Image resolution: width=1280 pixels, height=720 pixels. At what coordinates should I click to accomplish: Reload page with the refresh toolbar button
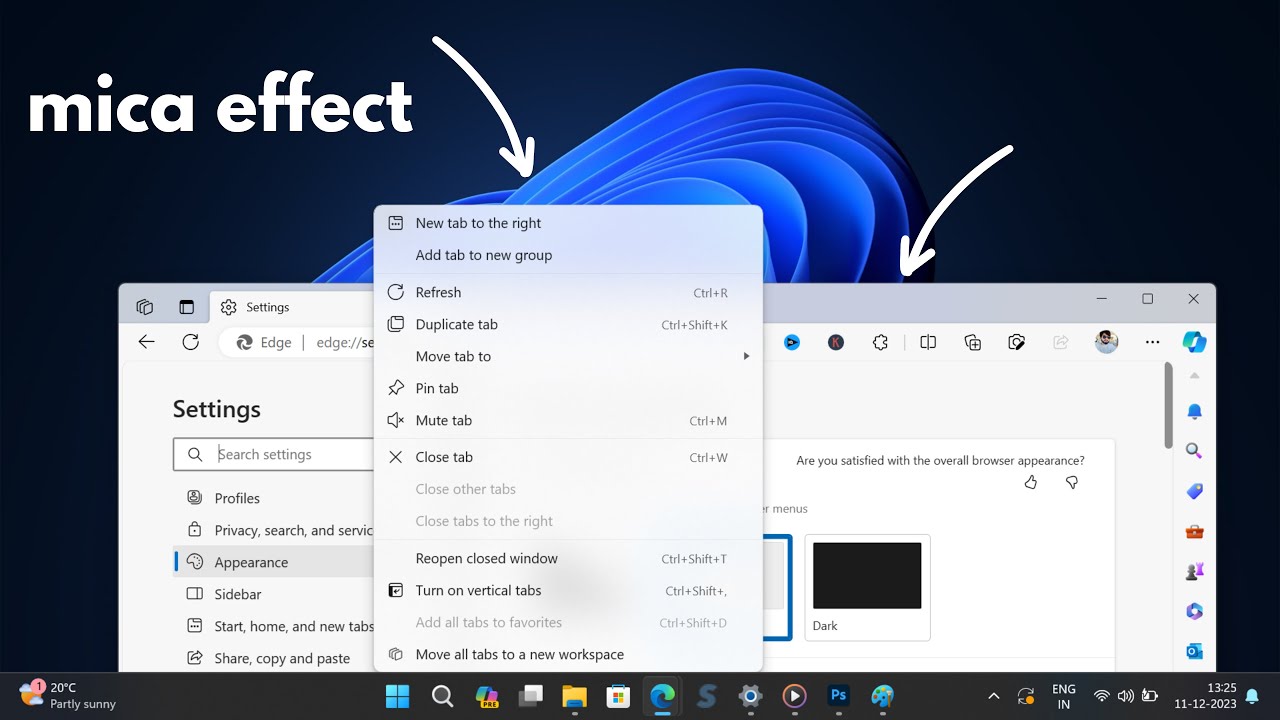(190, 342)
